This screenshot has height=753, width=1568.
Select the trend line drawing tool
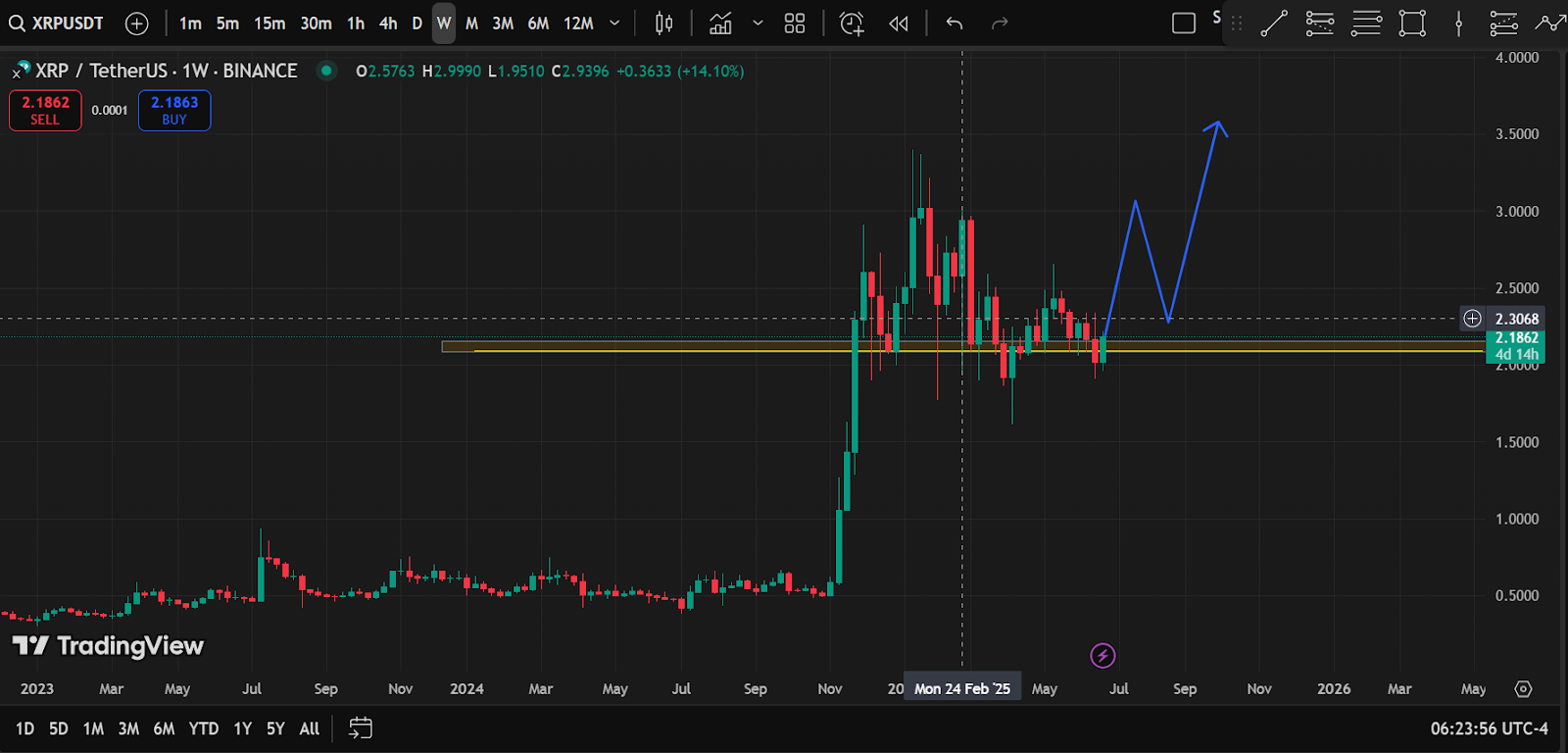[1273, 24]
